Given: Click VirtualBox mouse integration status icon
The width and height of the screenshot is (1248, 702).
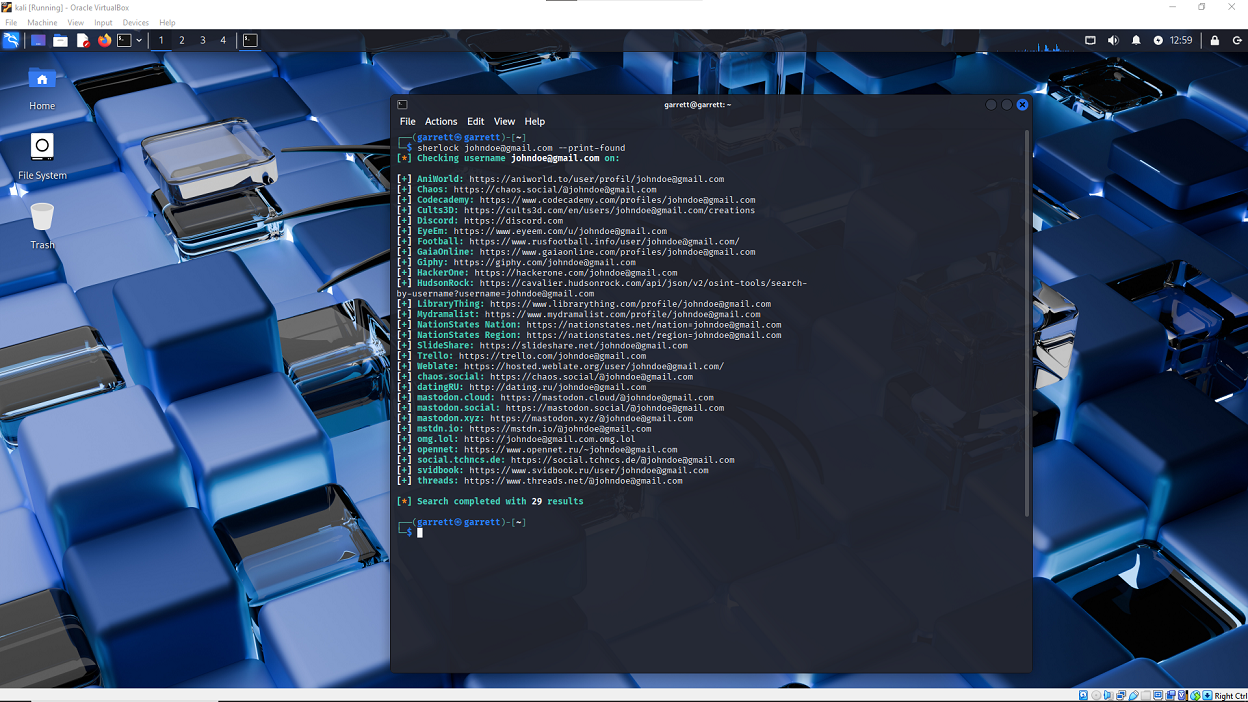Looking at the screenshot, I should click(x=1195, y=695).
